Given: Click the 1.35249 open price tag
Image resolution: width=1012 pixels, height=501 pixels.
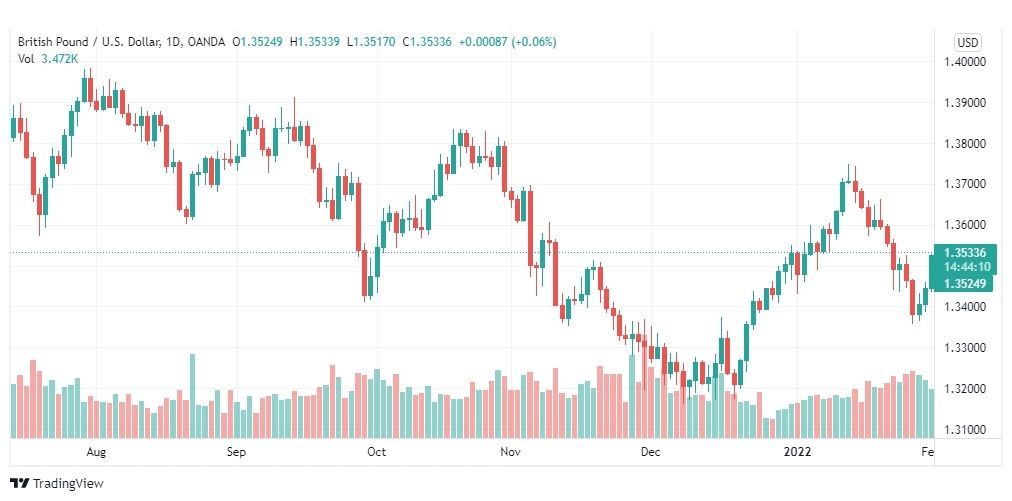Looking at the screenshot, I should point(964,283).
